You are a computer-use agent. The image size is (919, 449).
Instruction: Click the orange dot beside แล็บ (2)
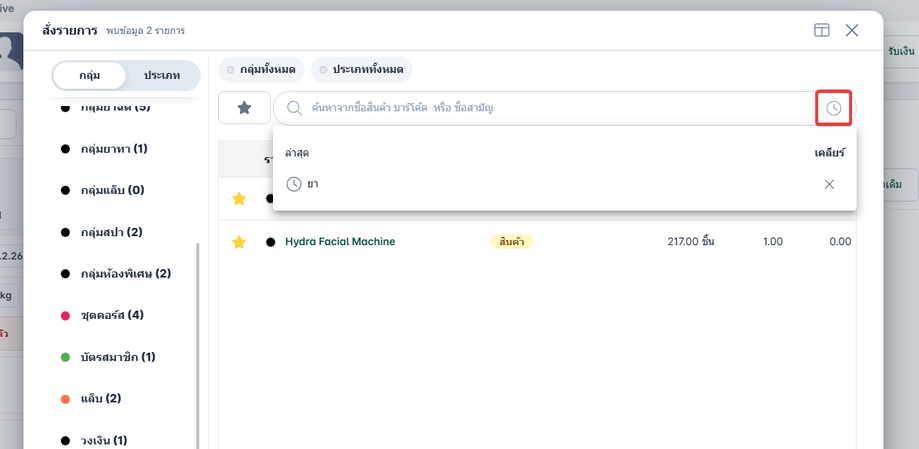point(66,399)
